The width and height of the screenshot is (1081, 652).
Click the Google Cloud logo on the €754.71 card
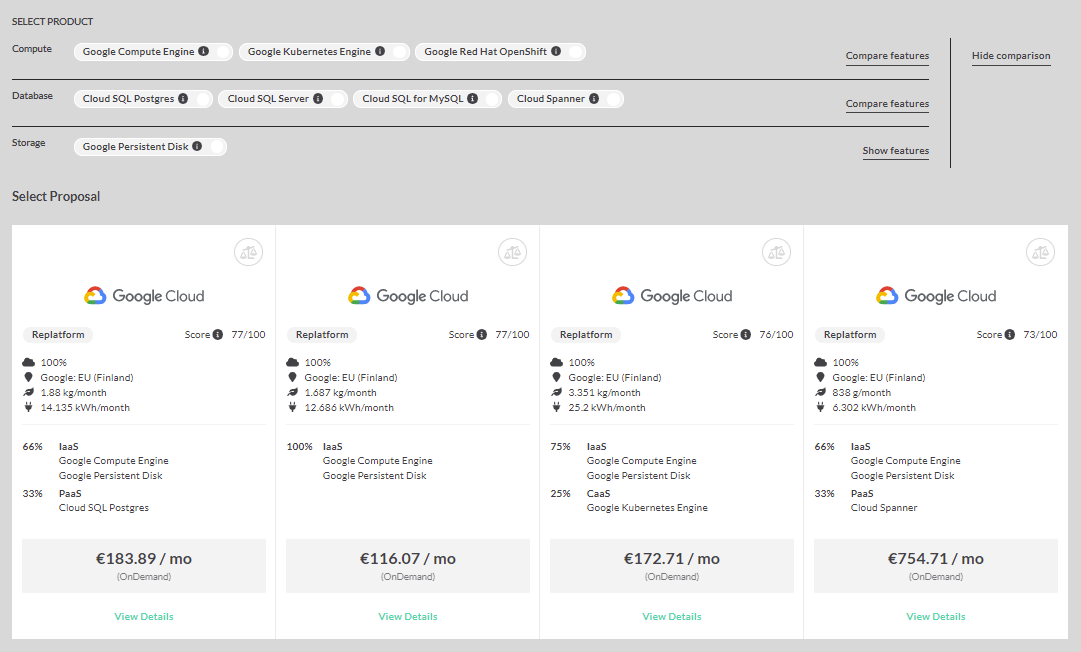[936, 296]
